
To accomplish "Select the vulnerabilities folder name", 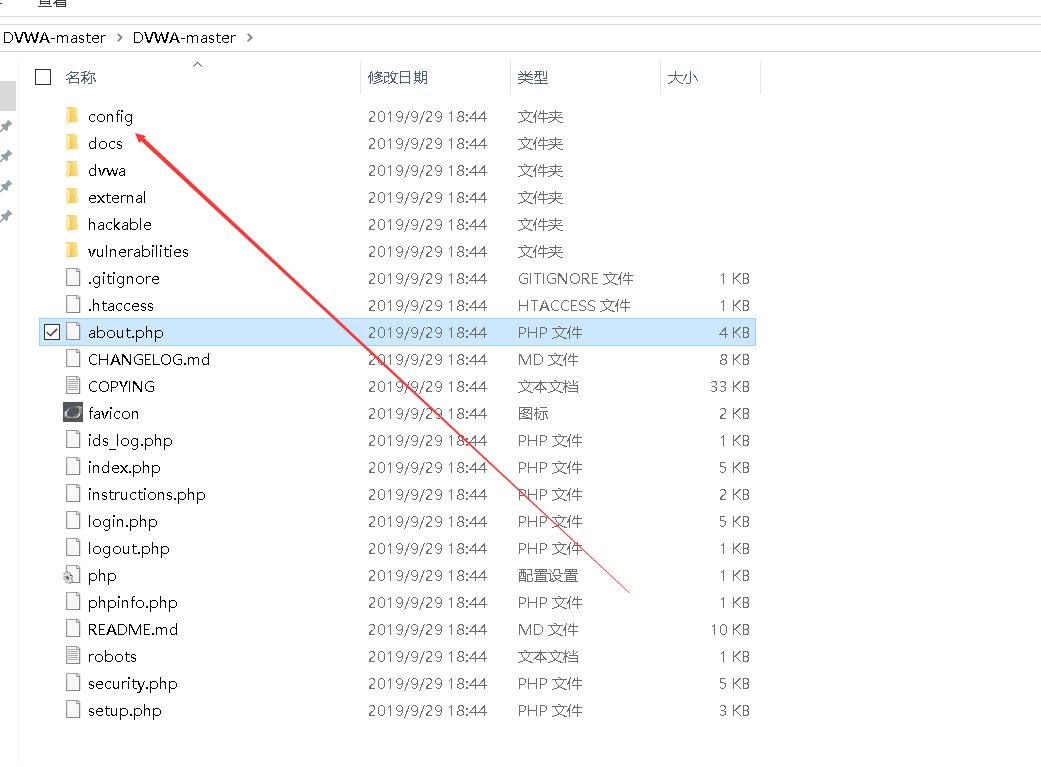I will [x=138, y=251].
